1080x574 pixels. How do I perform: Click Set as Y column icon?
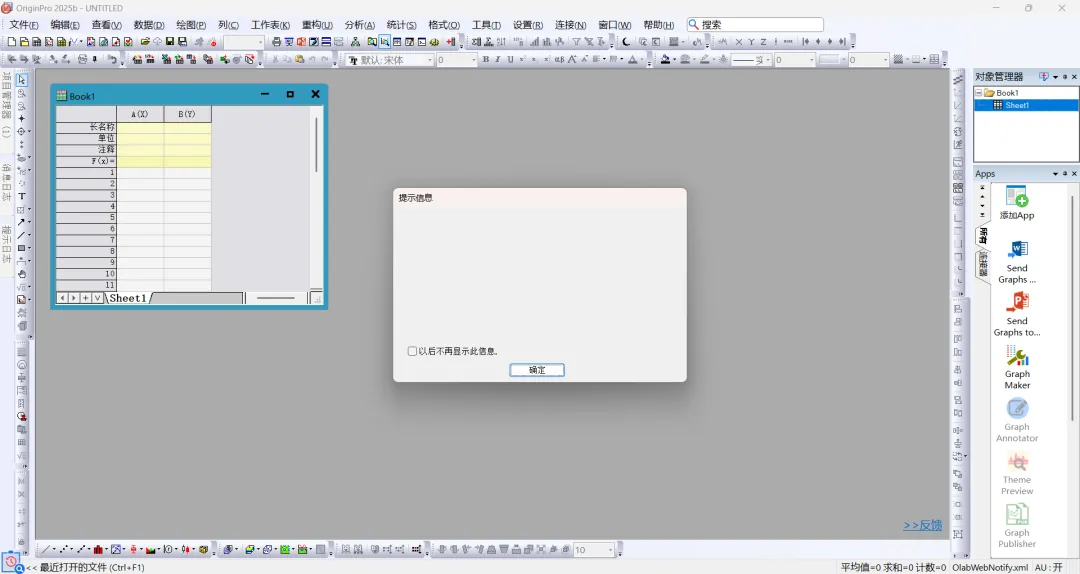click(751, 42)
